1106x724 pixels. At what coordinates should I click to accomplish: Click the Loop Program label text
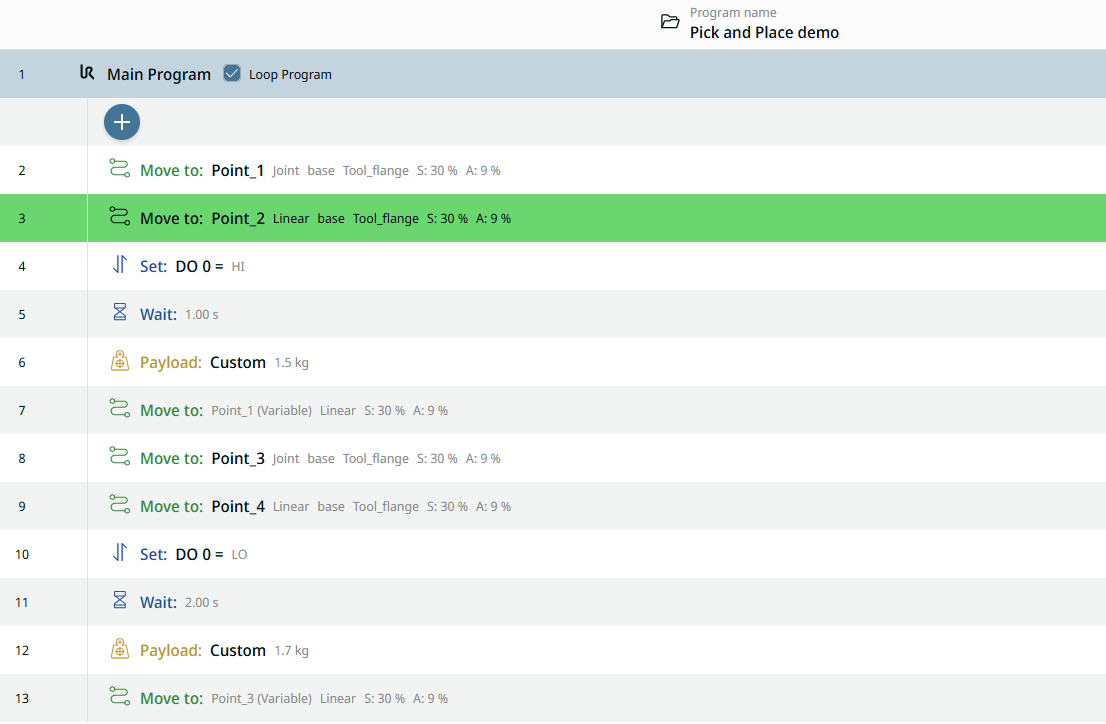(290, 75)
